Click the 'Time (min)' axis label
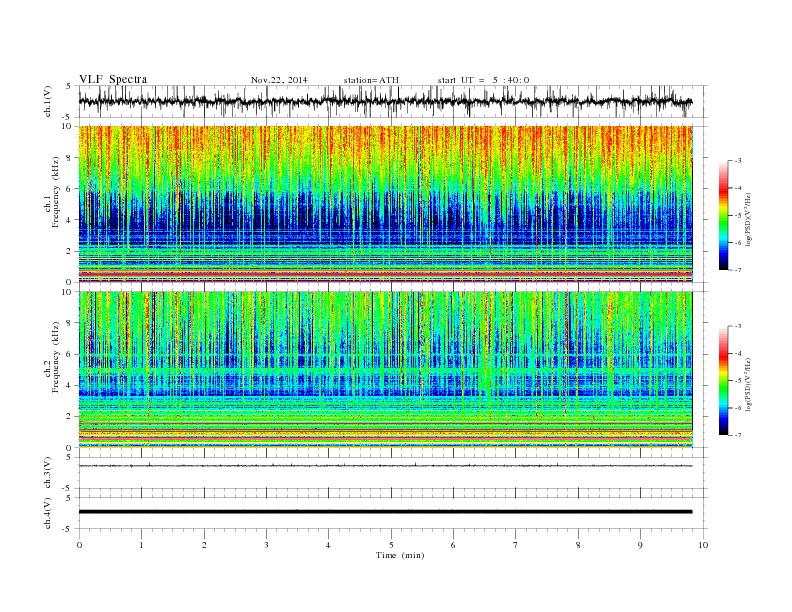 (x=400, y=555)
